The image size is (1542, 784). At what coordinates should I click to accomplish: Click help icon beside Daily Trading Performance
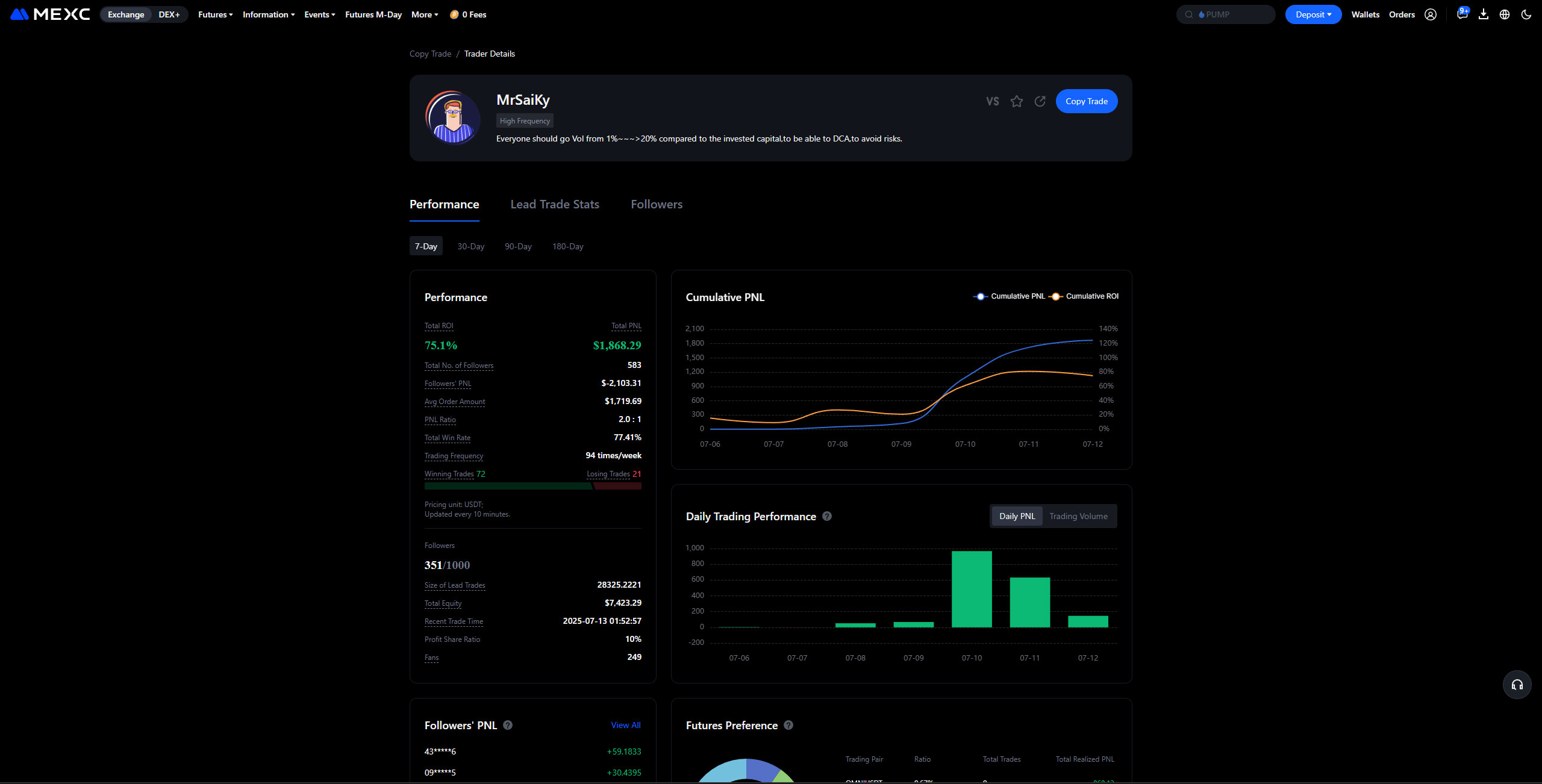click(x=827, y=516)
